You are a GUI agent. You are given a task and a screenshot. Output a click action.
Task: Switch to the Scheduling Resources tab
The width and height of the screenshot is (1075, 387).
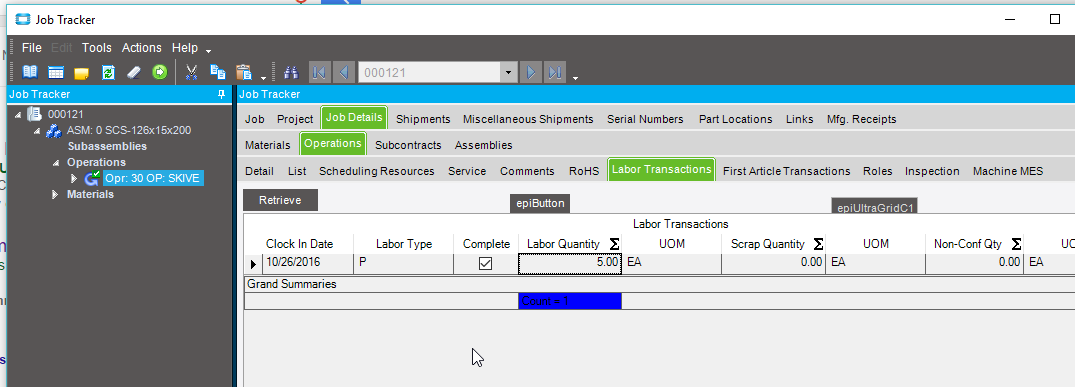tap(376, 171)
